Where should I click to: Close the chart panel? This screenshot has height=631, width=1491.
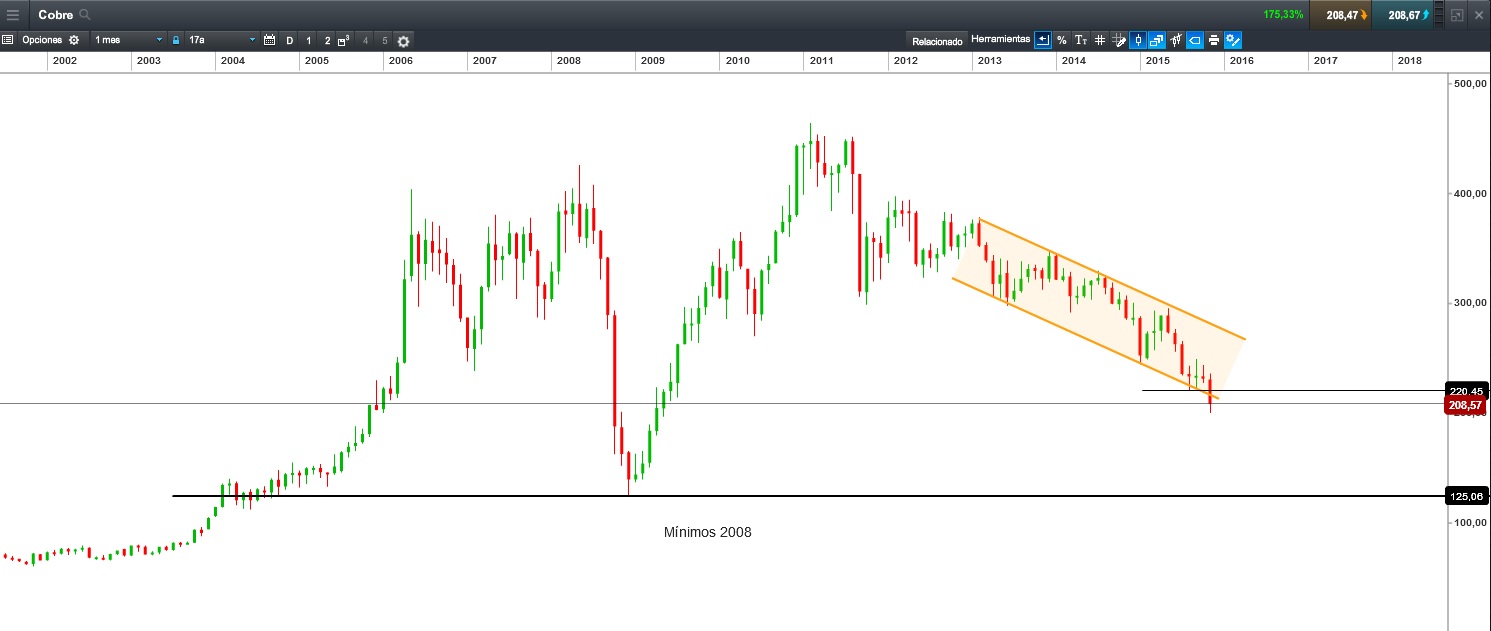(x=1479, y=15)
